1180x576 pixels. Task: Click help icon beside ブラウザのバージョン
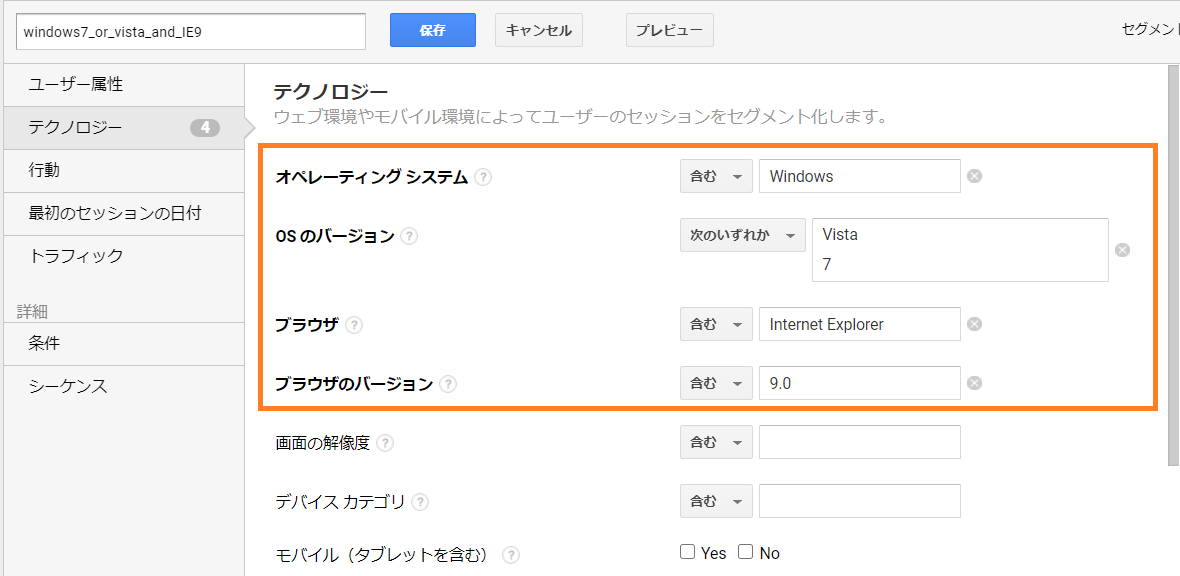448,384
